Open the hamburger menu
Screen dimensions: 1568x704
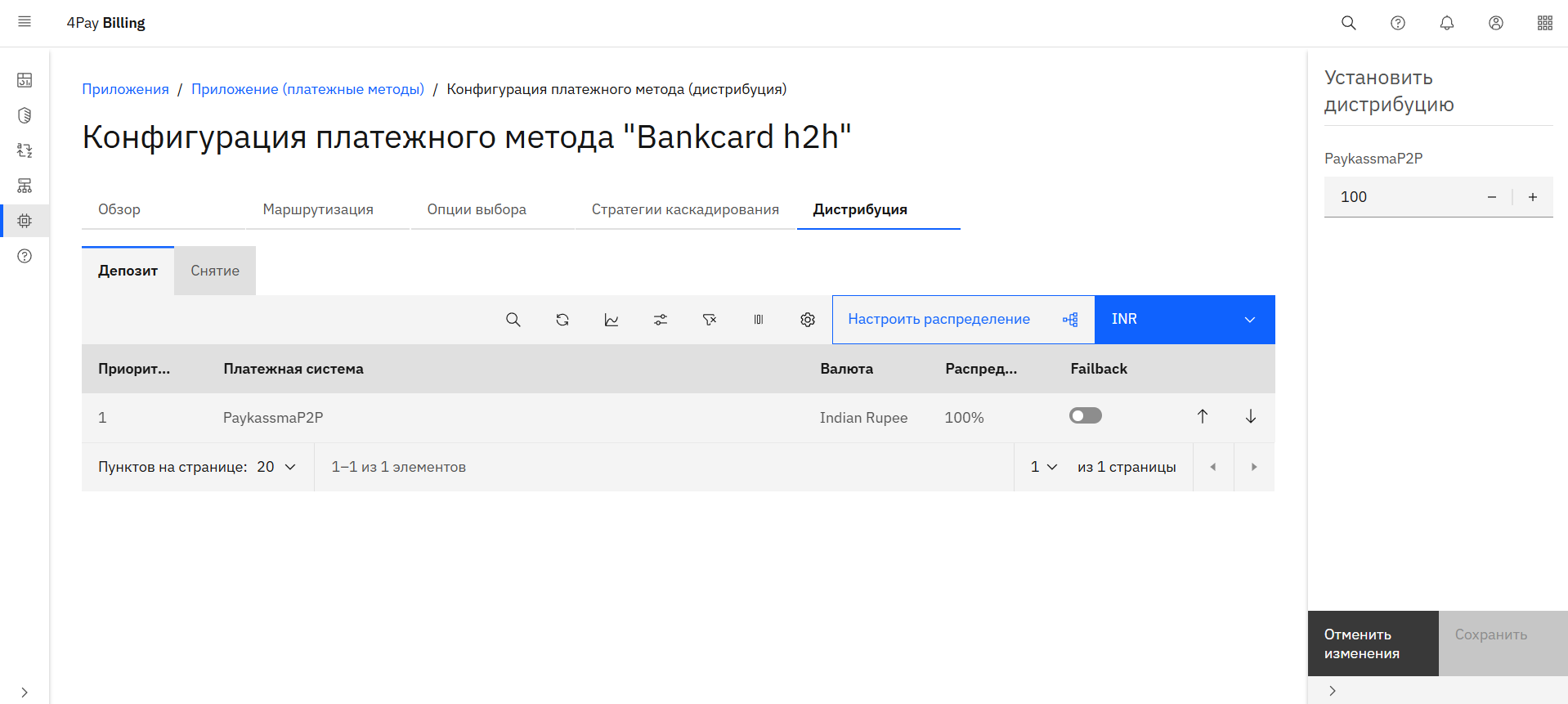(x=25, y=22)
